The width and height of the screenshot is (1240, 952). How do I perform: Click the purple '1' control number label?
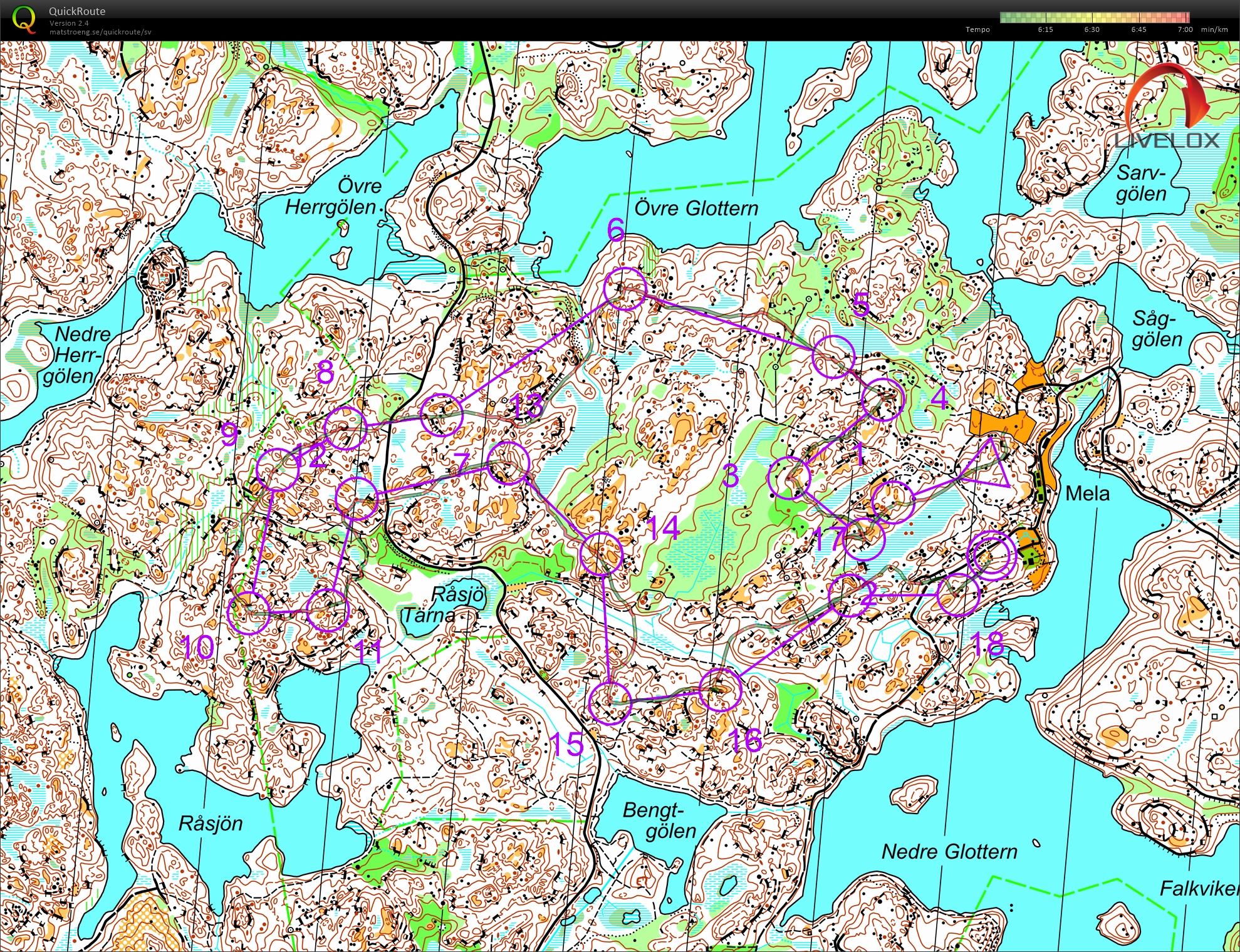tap(860, 455)
